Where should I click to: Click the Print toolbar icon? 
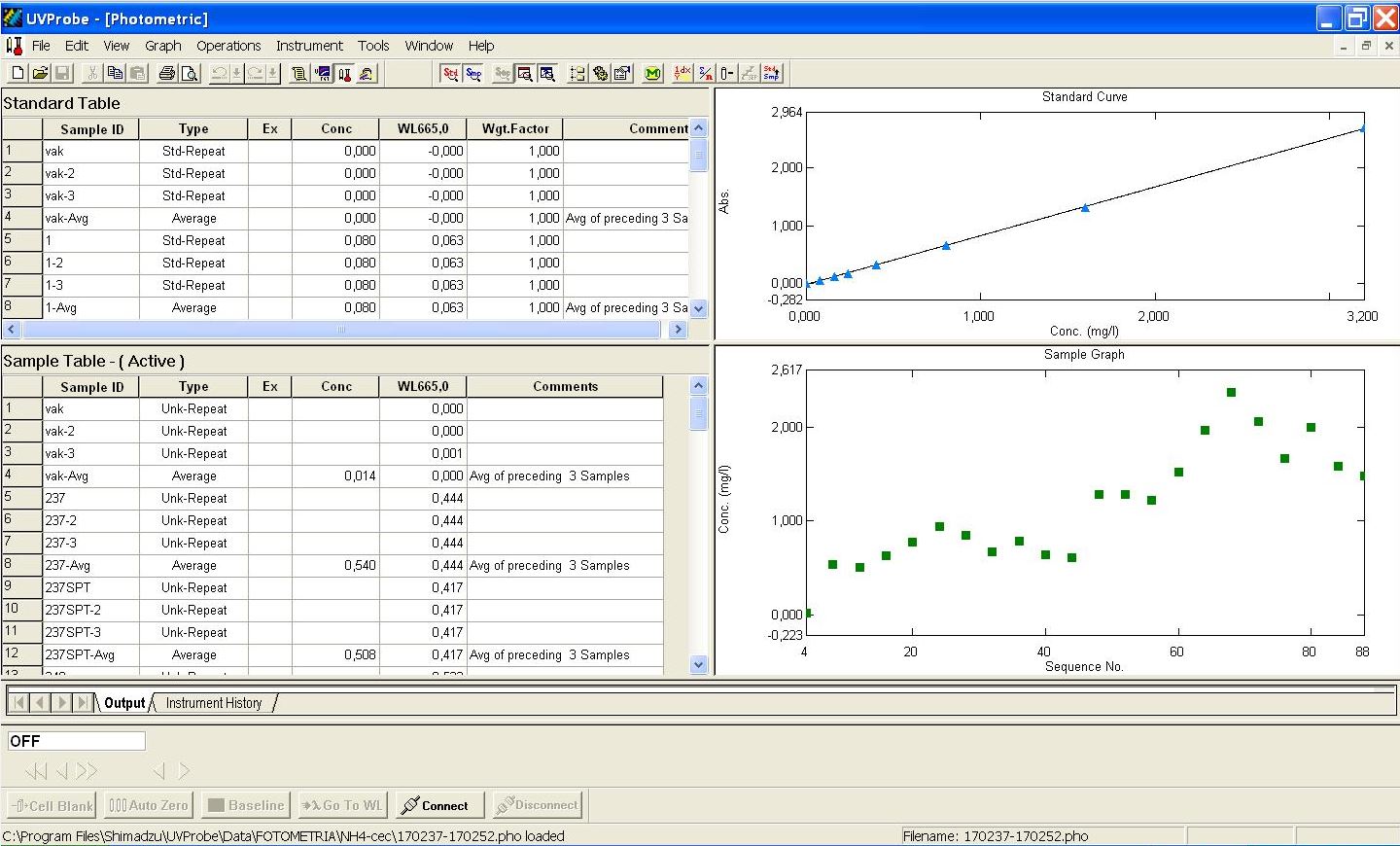167,73
